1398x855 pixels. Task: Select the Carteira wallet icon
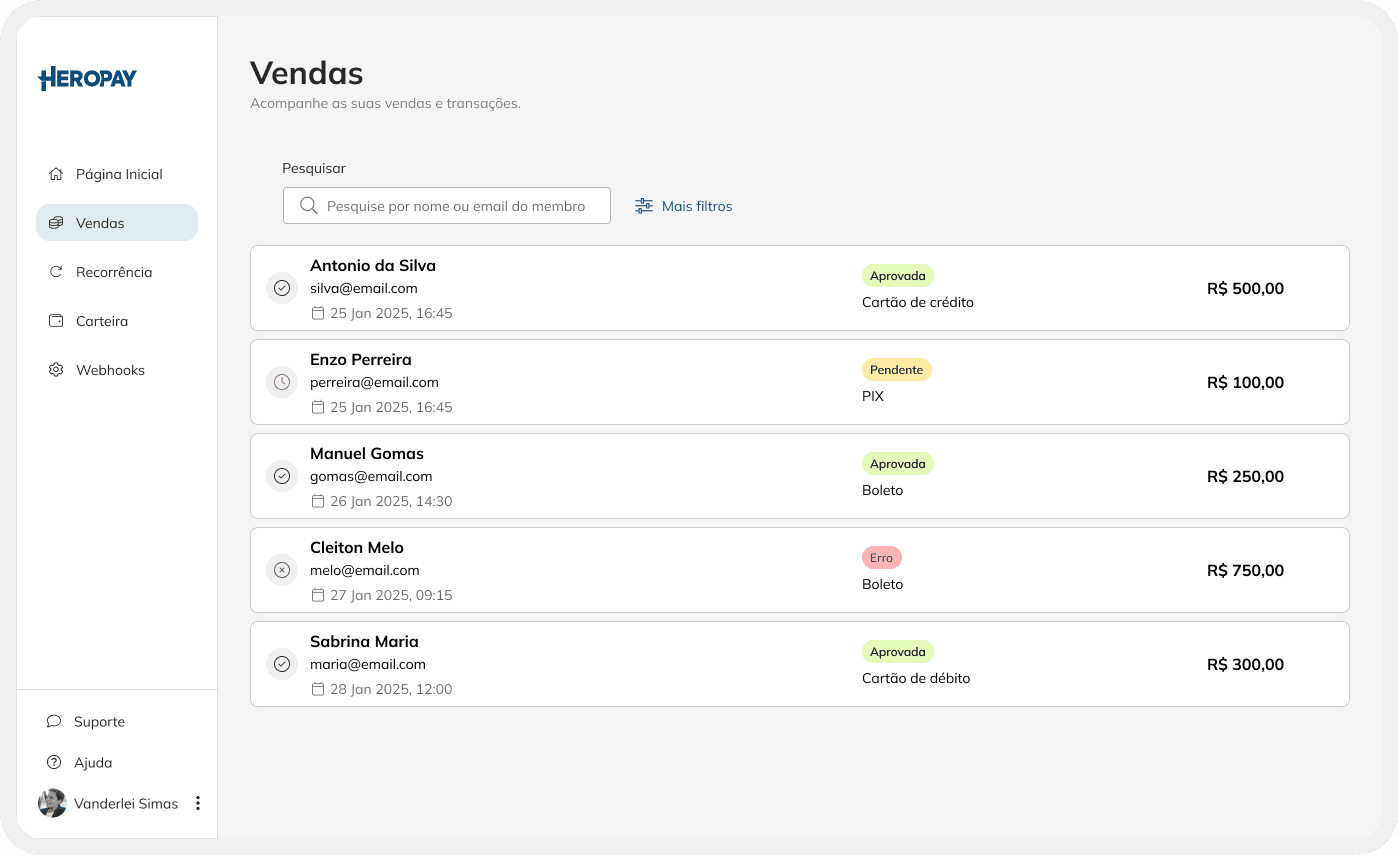[x=57, y=320]
